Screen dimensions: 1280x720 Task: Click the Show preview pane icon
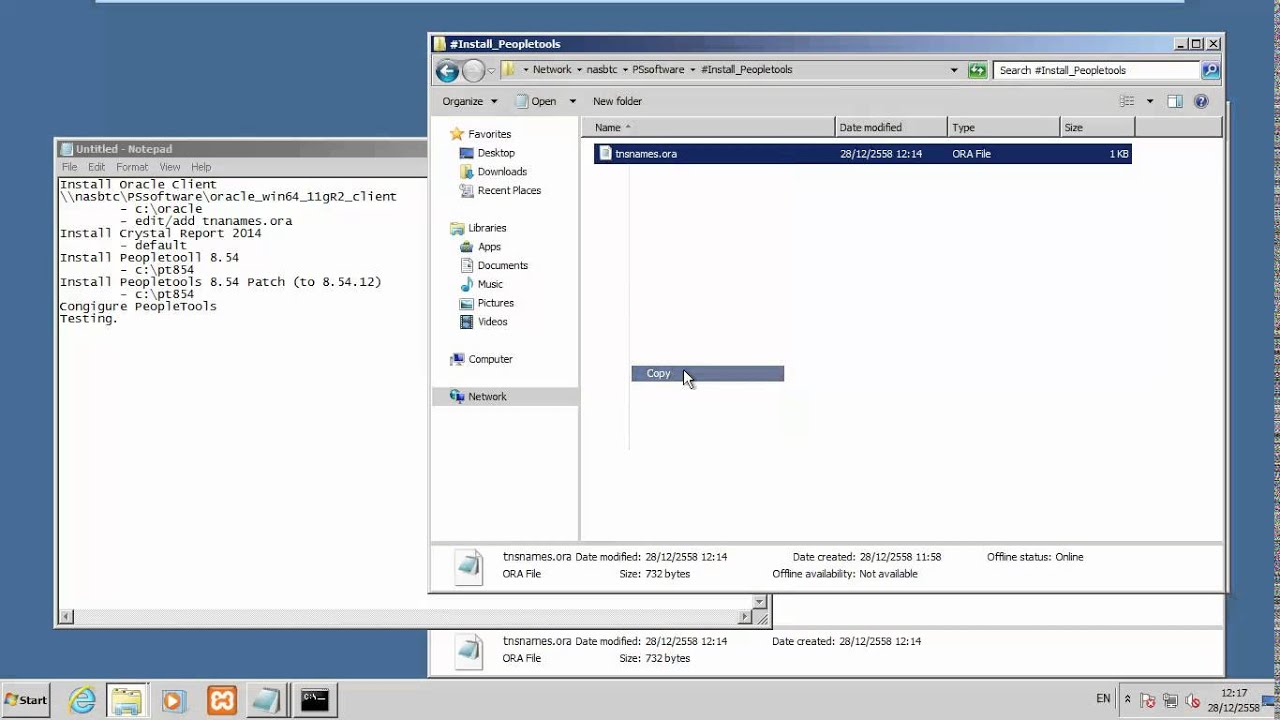coord(1175,101)
